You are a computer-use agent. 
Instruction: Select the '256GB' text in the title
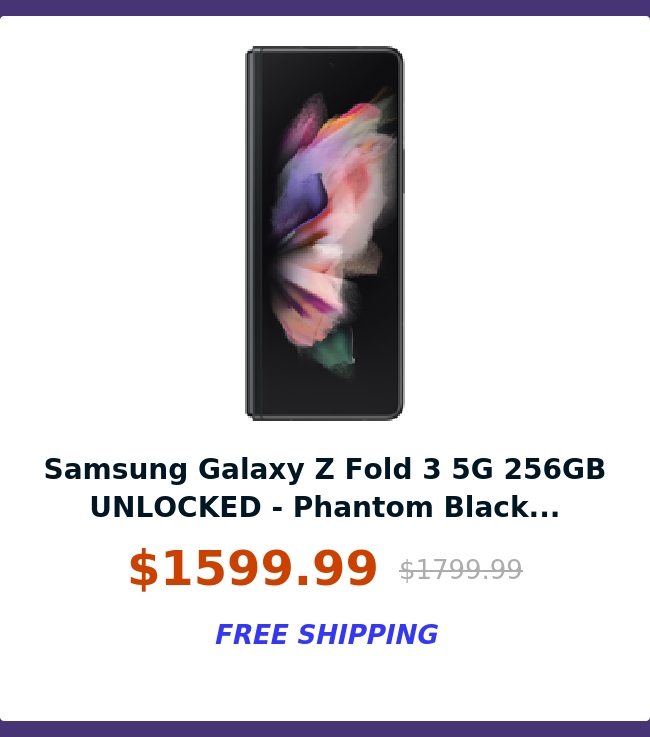coord(555,469)
